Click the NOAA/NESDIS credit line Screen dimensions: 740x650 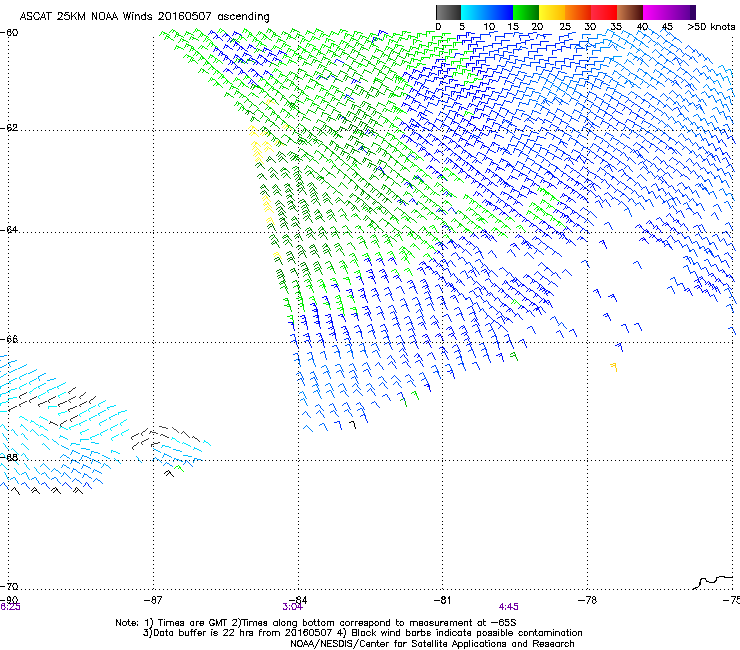(432, 644)
